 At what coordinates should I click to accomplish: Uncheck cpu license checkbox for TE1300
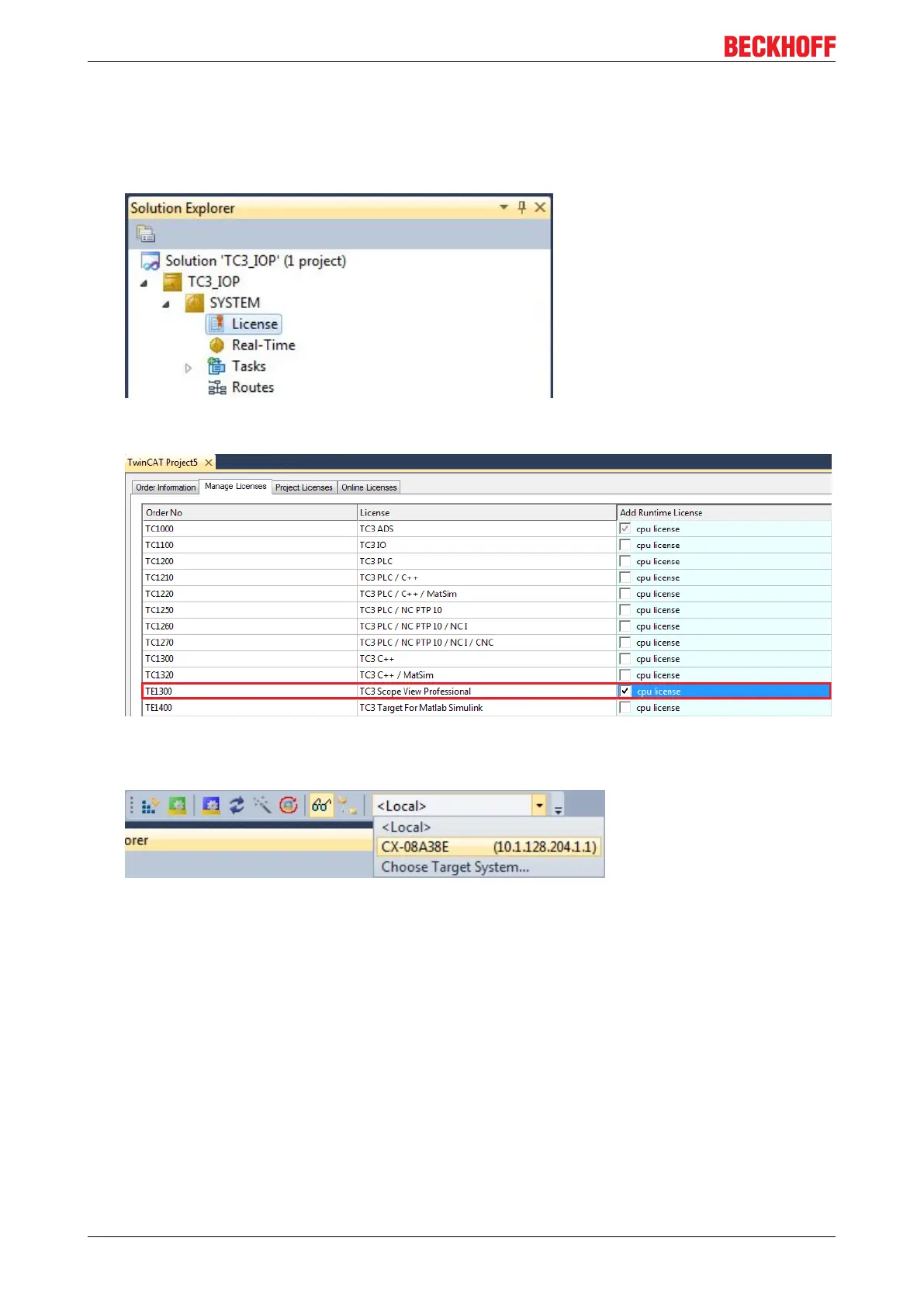click(625, 691)
